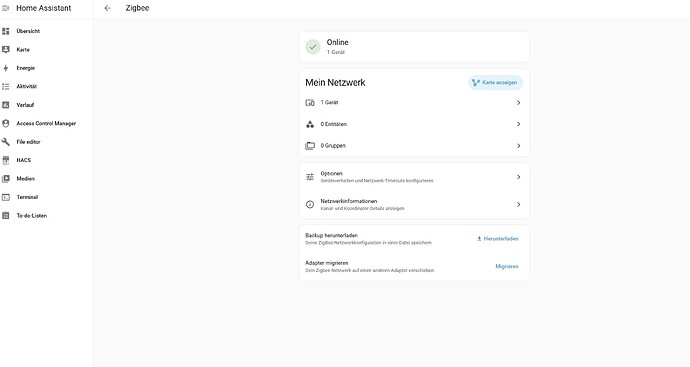Image resolution: width=690 pixels, height=367 pixels.
Task: Select the Optionen settings row label
Action: tap(331, 173)
